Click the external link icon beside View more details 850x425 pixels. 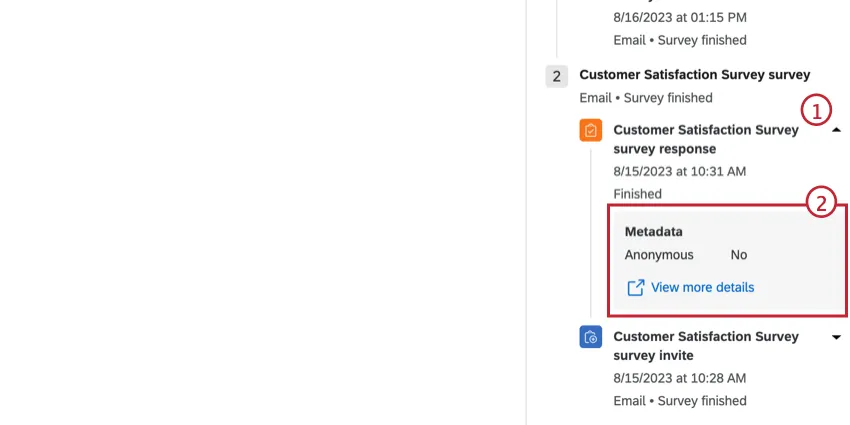tap(635, 288)
